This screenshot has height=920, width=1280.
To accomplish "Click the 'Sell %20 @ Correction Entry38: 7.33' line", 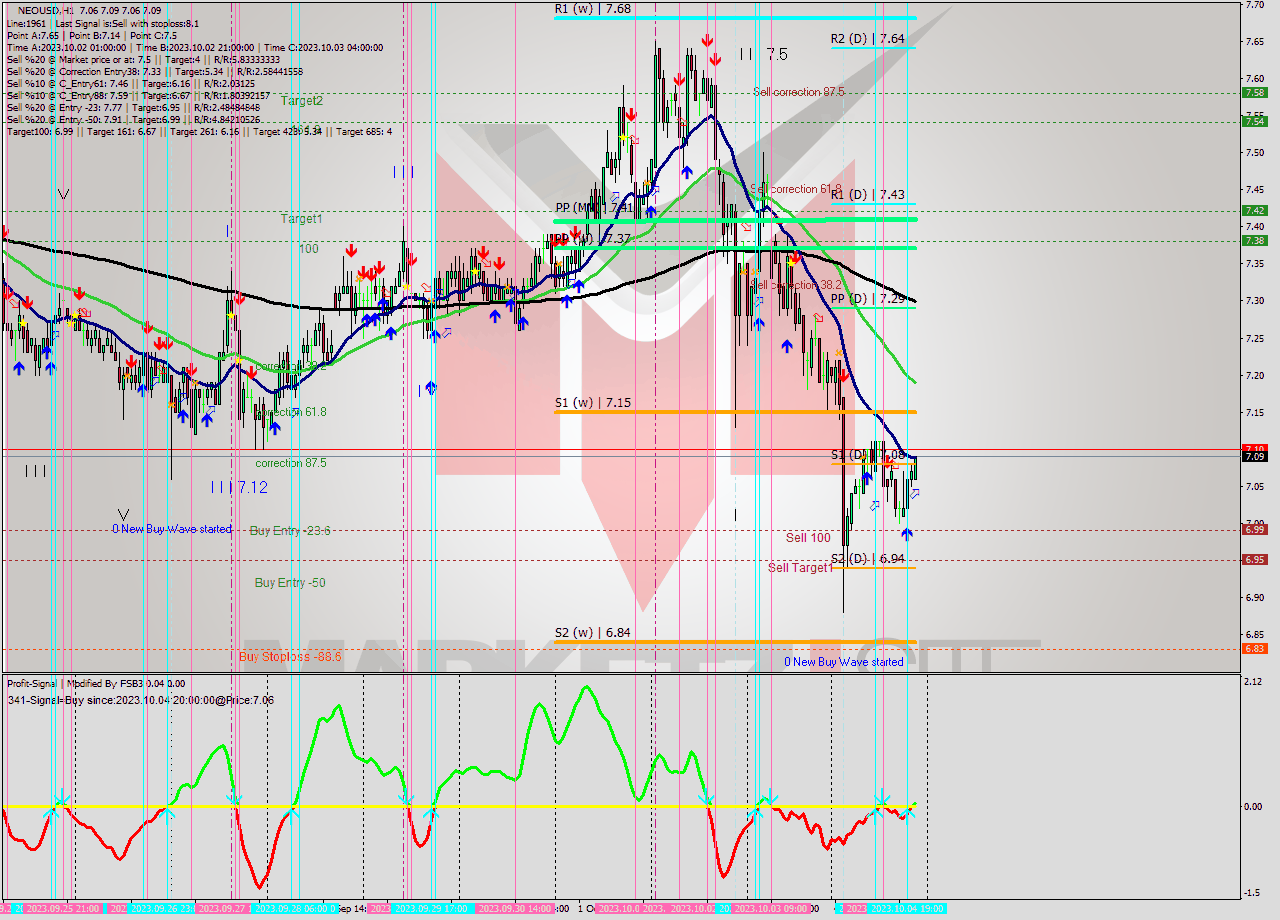I will 154,72.
